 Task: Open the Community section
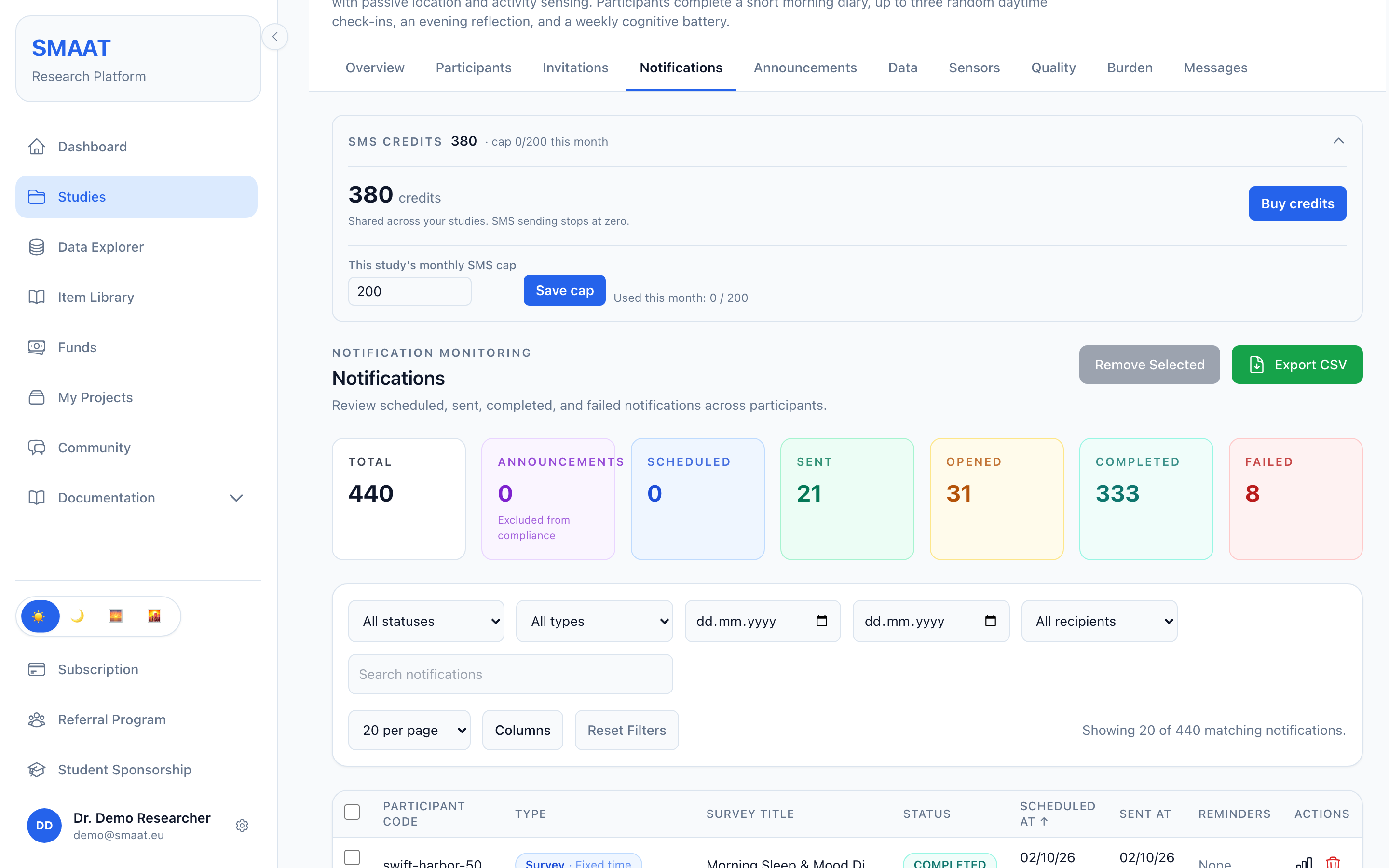coord(136,447)
